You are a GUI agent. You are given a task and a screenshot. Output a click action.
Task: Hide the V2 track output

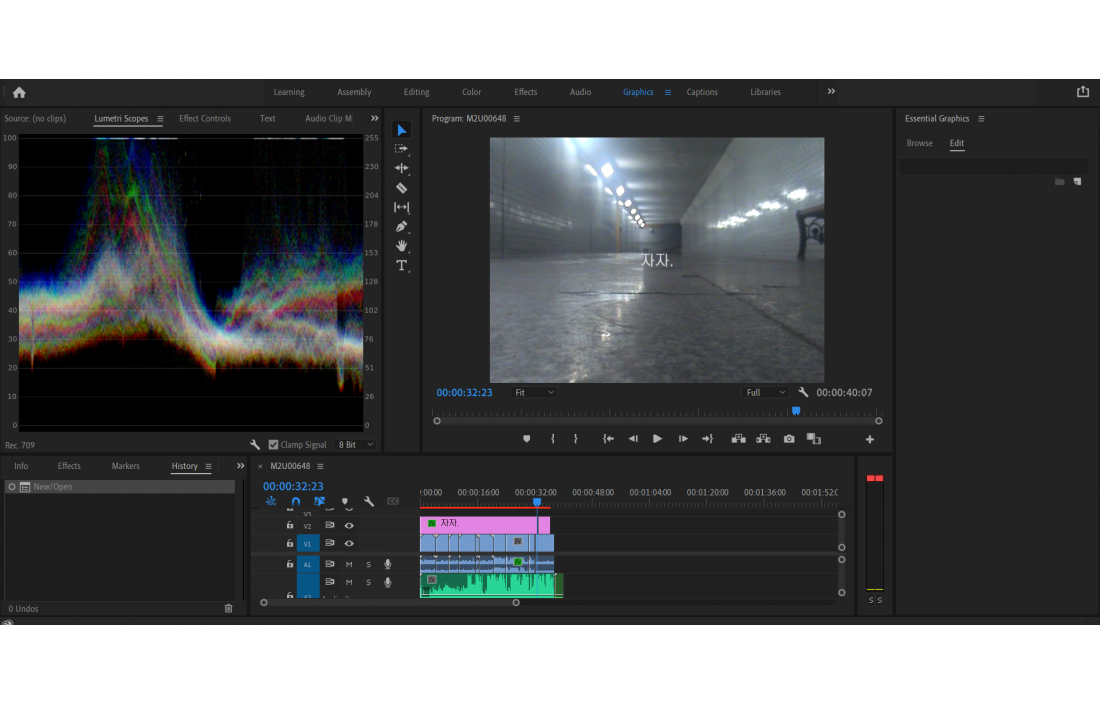(349, 525)
